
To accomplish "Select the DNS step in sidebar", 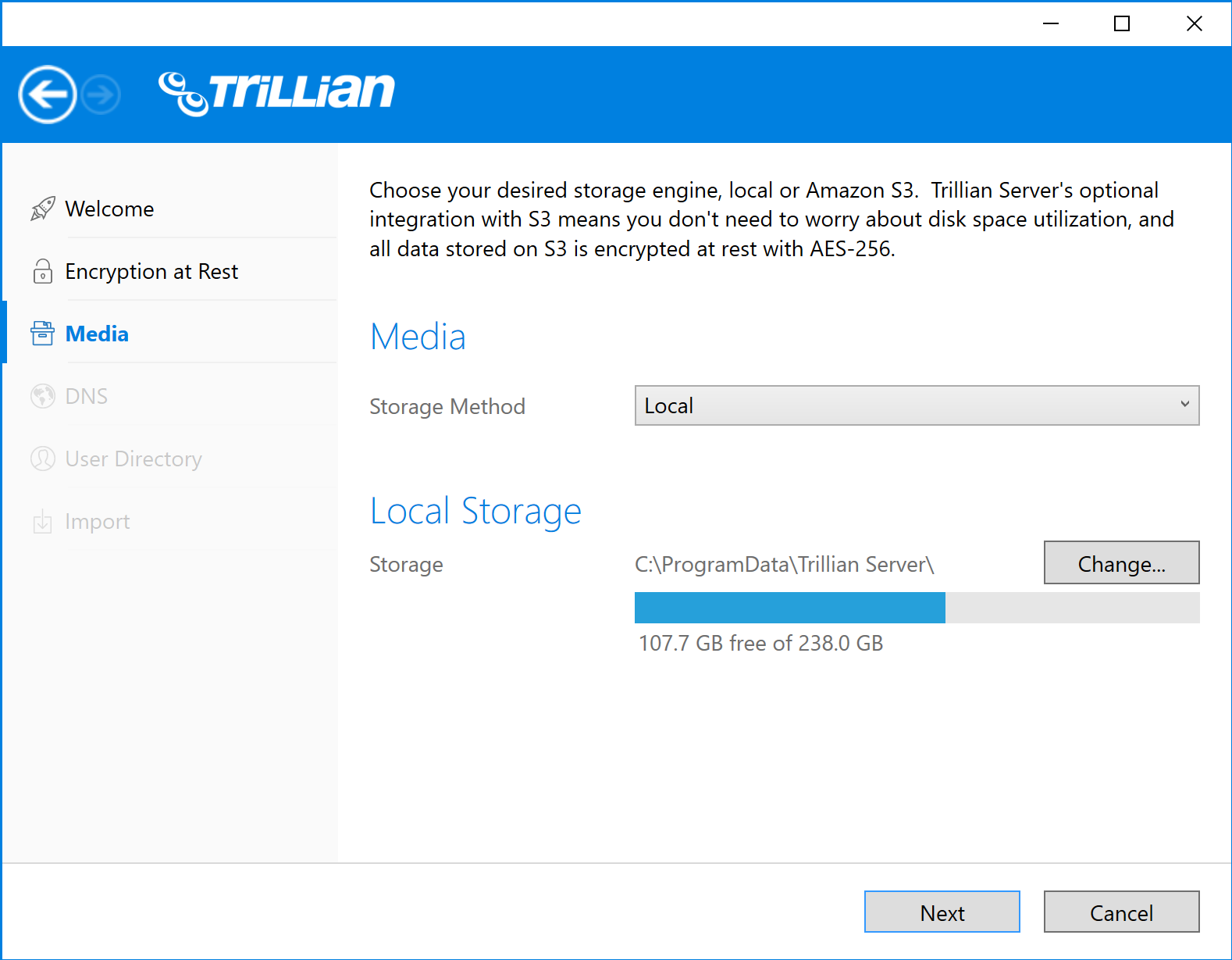I will pos(87,396).
